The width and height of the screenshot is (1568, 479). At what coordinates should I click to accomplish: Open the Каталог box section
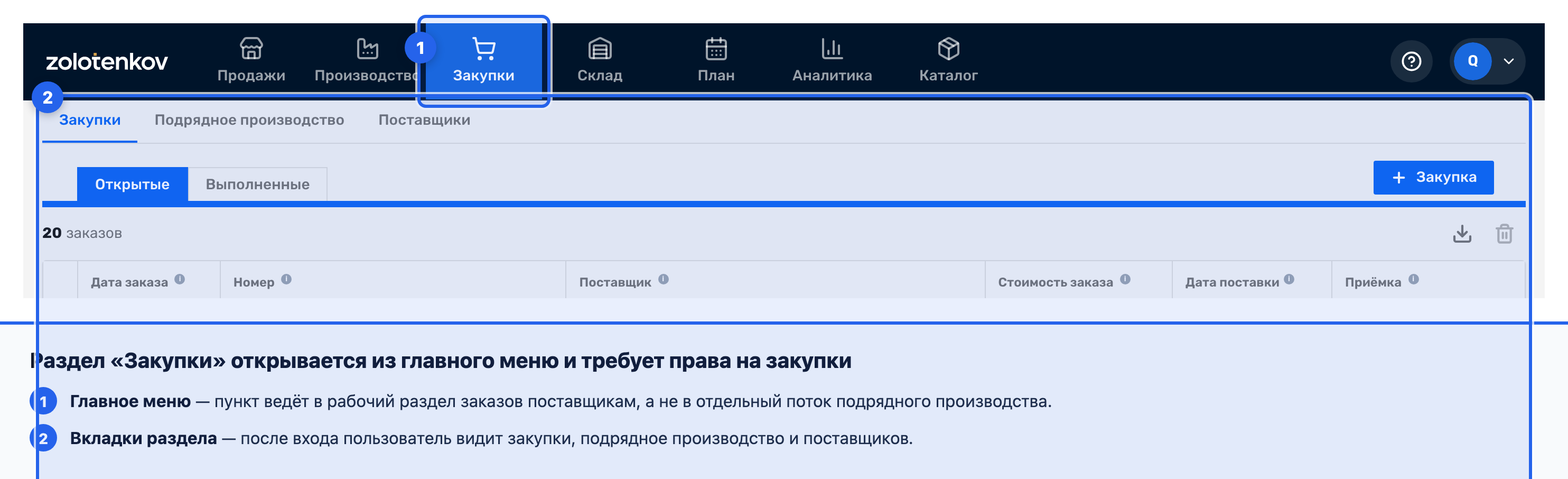[x=948, y=61]
